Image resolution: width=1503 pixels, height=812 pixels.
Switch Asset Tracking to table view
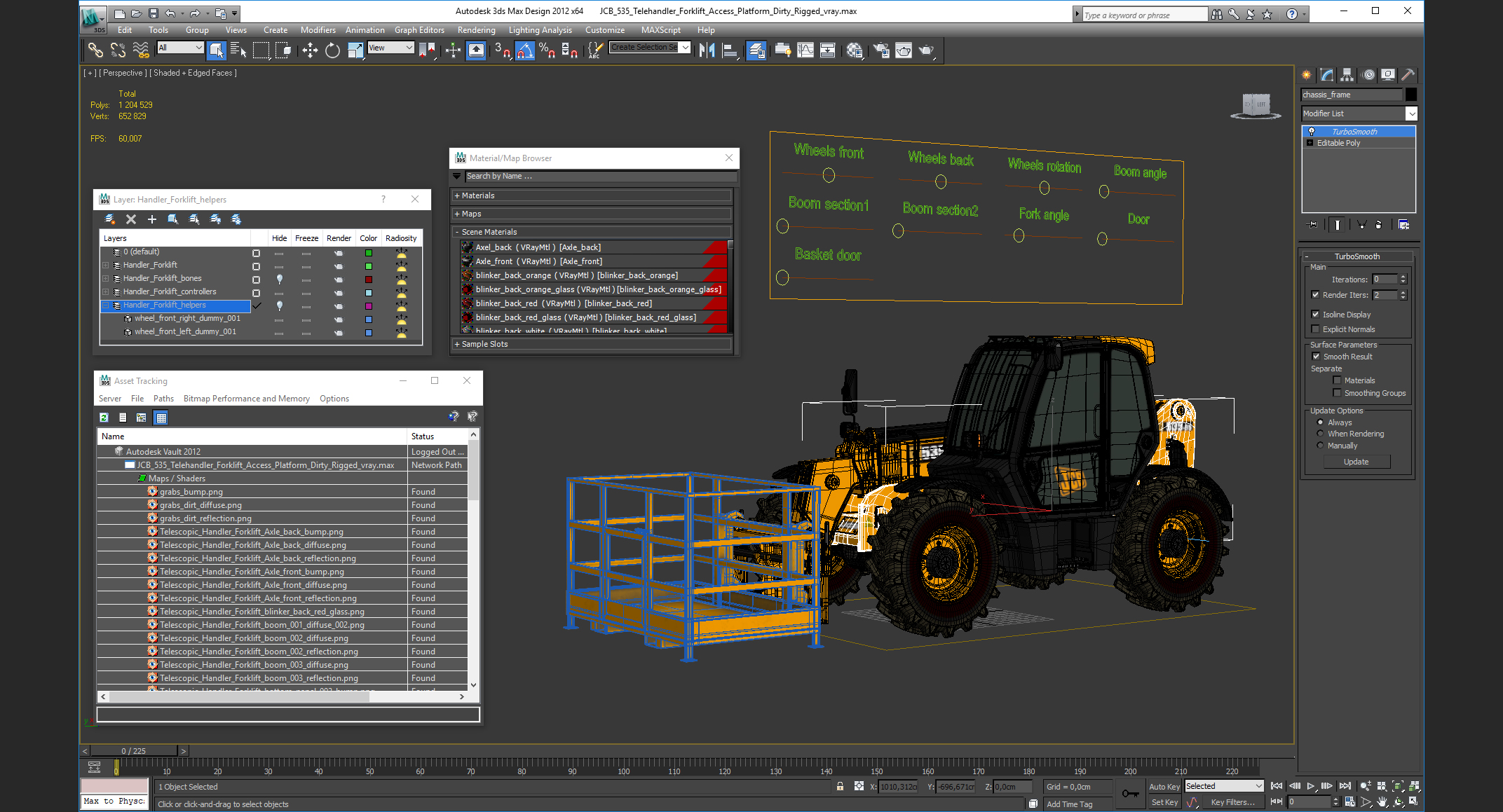click(x=161, y=418)
